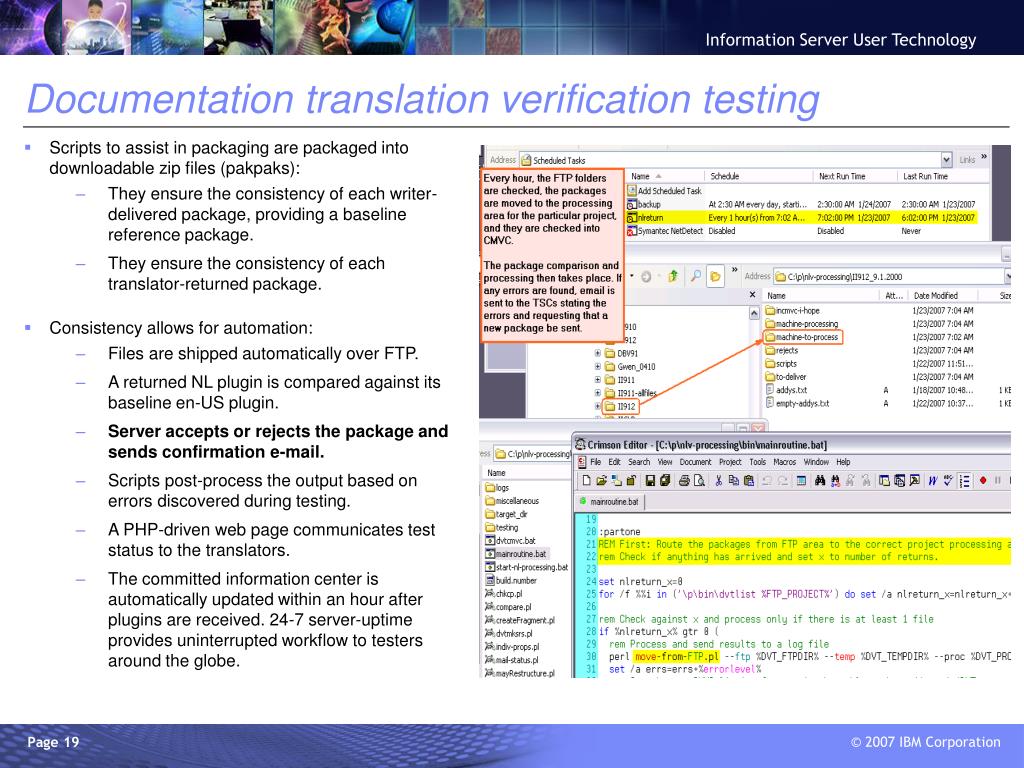Viewport: 1024px width, 768px height.
Task: Expand II911-allfiles folder tree node
Action: coord(598,392)
